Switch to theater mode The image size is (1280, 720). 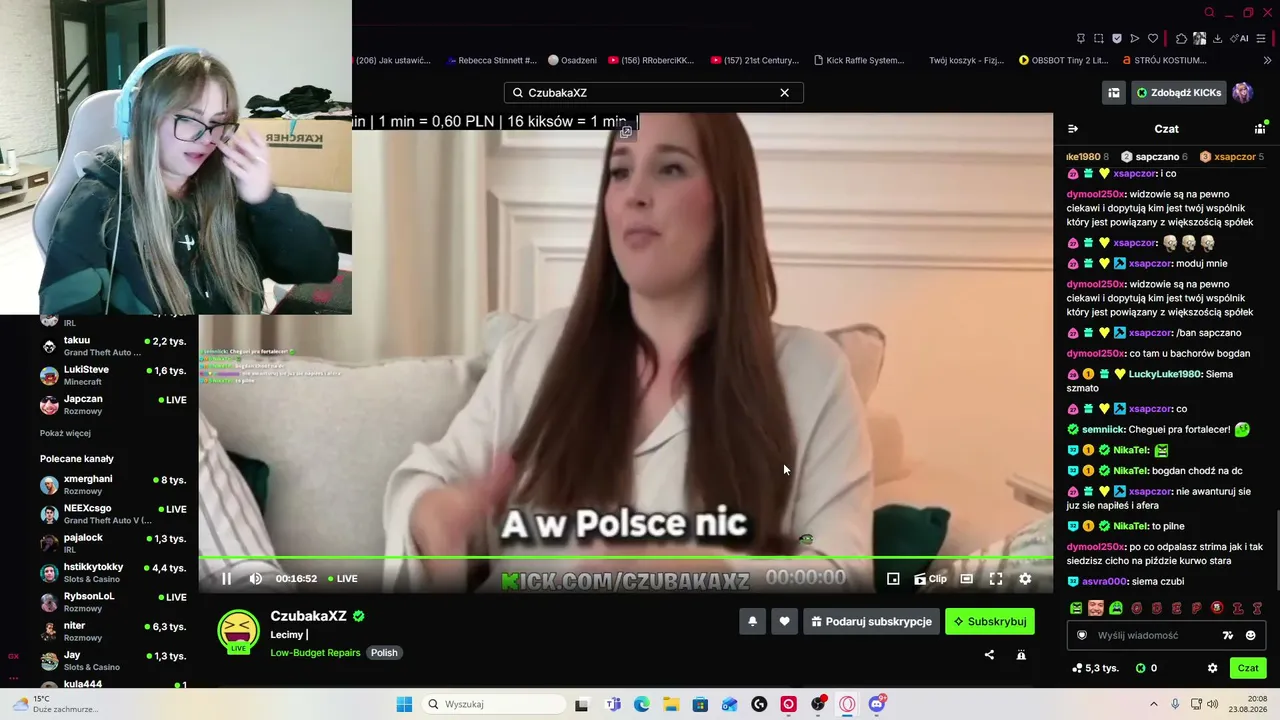pyautogui.click(x=966, y=578)
